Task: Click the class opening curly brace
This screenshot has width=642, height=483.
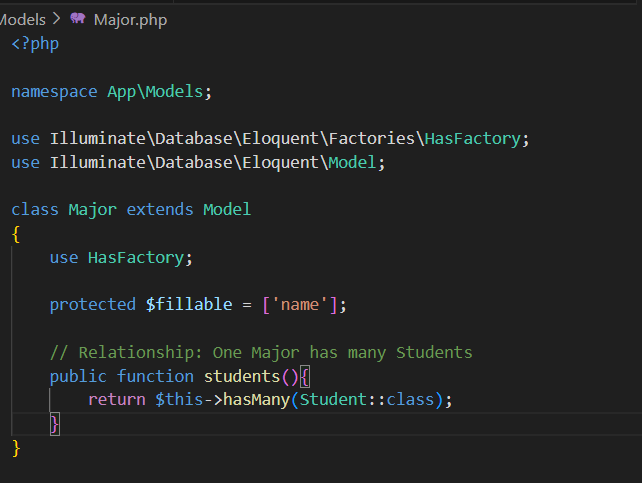Action: pyautogui.click(x=16, y=233)
